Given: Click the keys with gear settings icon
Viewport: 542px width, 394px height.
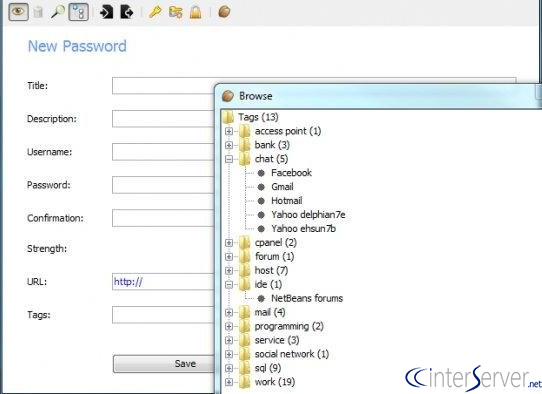Looking at the screenshot, I should (x=176, y=12).
